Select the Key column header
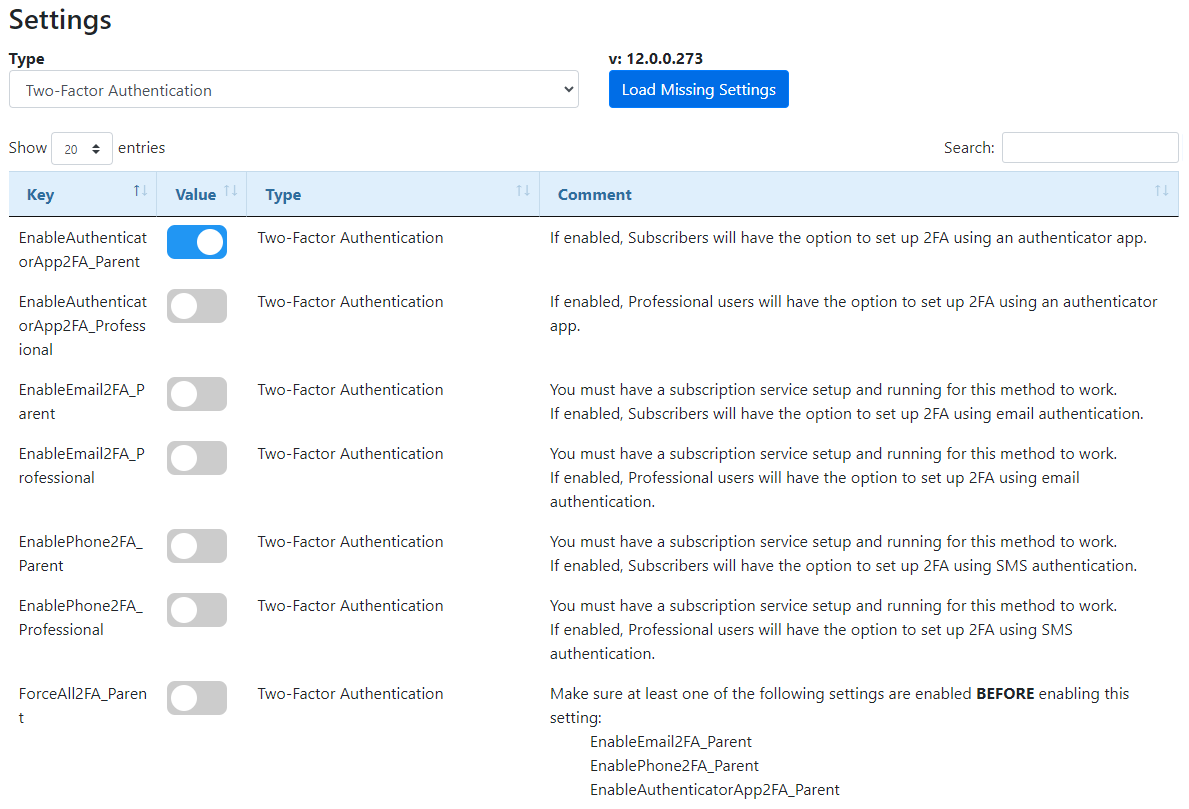 40,194
